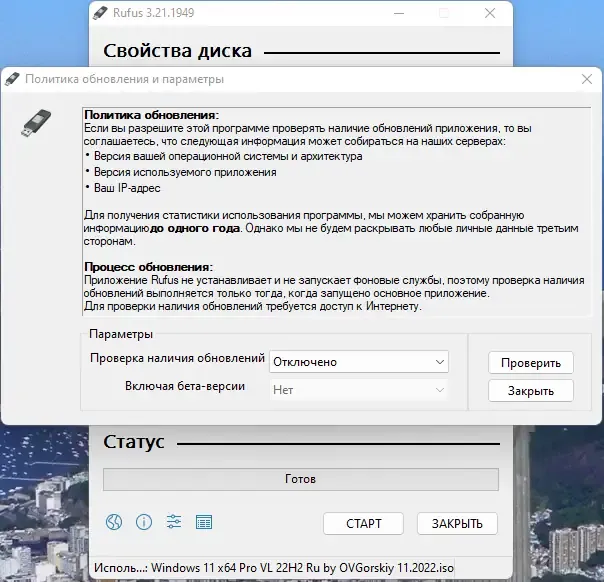Screen dimensions: 604x582
Task: Click the 'Закрыть' button in dialog
Action: tap(531, 391)
